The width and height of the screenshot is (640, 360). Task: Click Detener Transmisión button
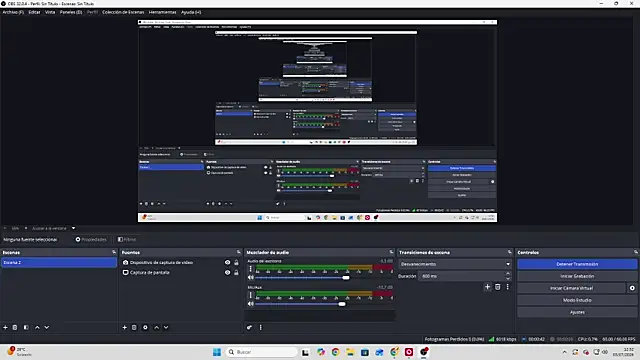[577, 264]
